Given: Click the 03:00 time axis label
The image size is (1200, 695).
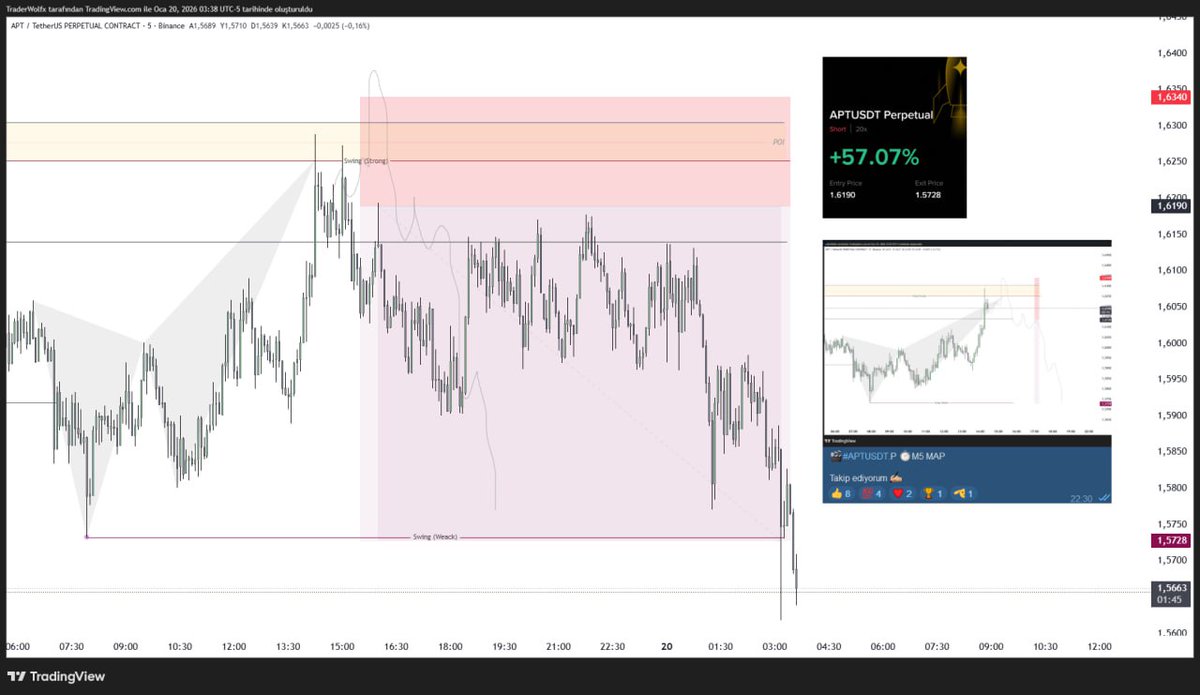Looking at the screenshot, I should click(774, 647).
